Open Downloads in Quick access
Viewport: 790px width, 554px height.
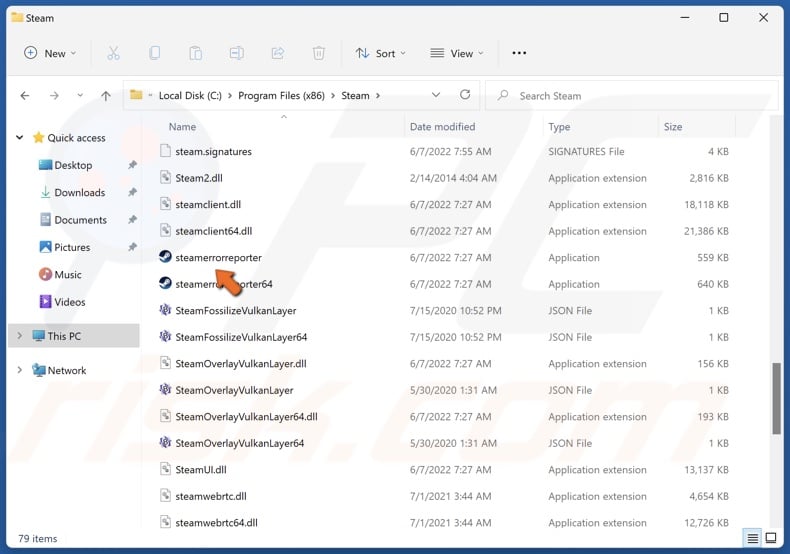(79, 192)
